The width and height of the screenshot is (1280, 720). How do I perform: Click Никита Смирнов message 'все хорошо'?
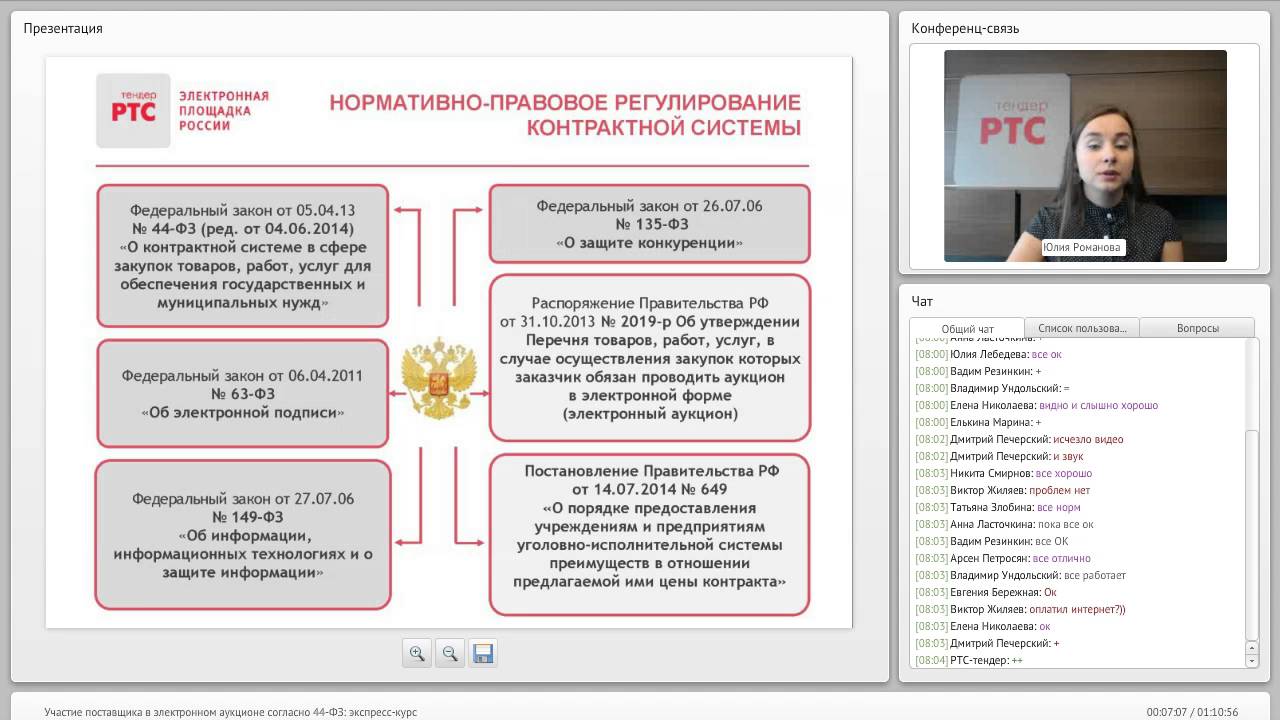coord(1064,473)
